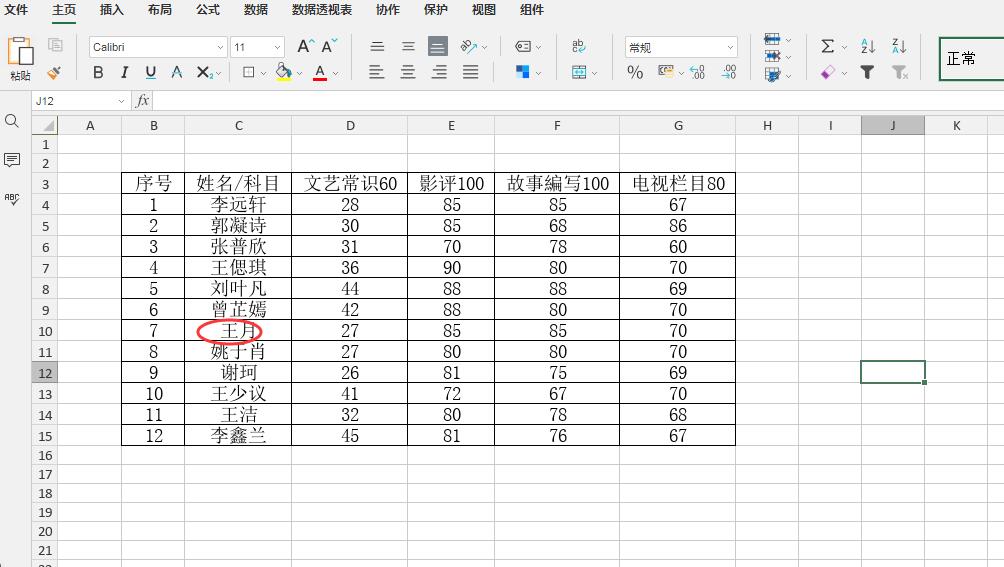The width and height of the screenshot is (1004, 567).
Task: Justify the text
Action: [x=470, y=72]
